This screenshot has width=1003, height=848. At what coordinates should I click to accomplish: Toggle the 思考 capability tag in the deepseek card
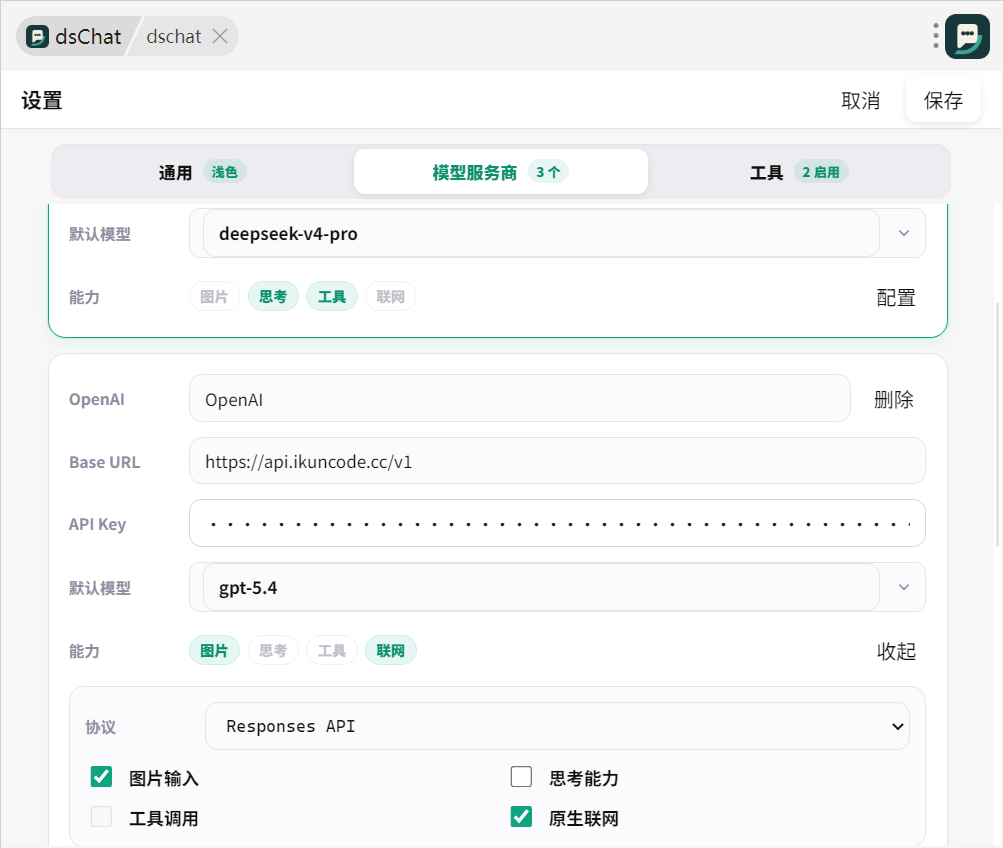point(273,297)
